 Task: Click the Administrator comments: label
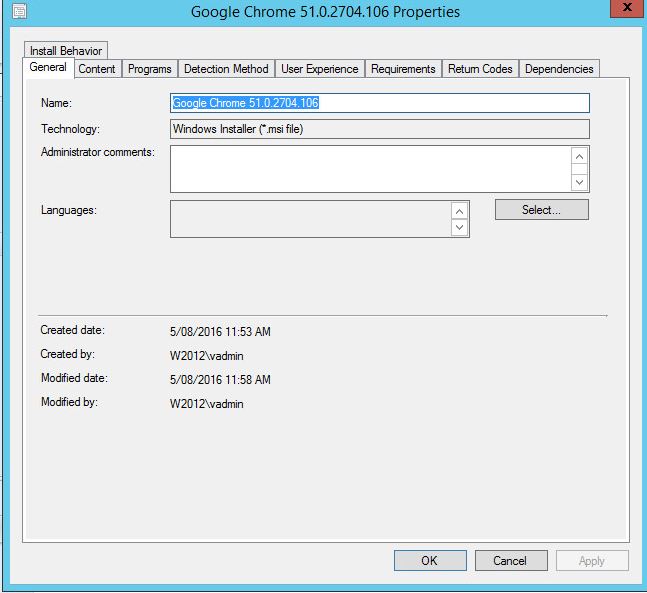pos(98,152)
